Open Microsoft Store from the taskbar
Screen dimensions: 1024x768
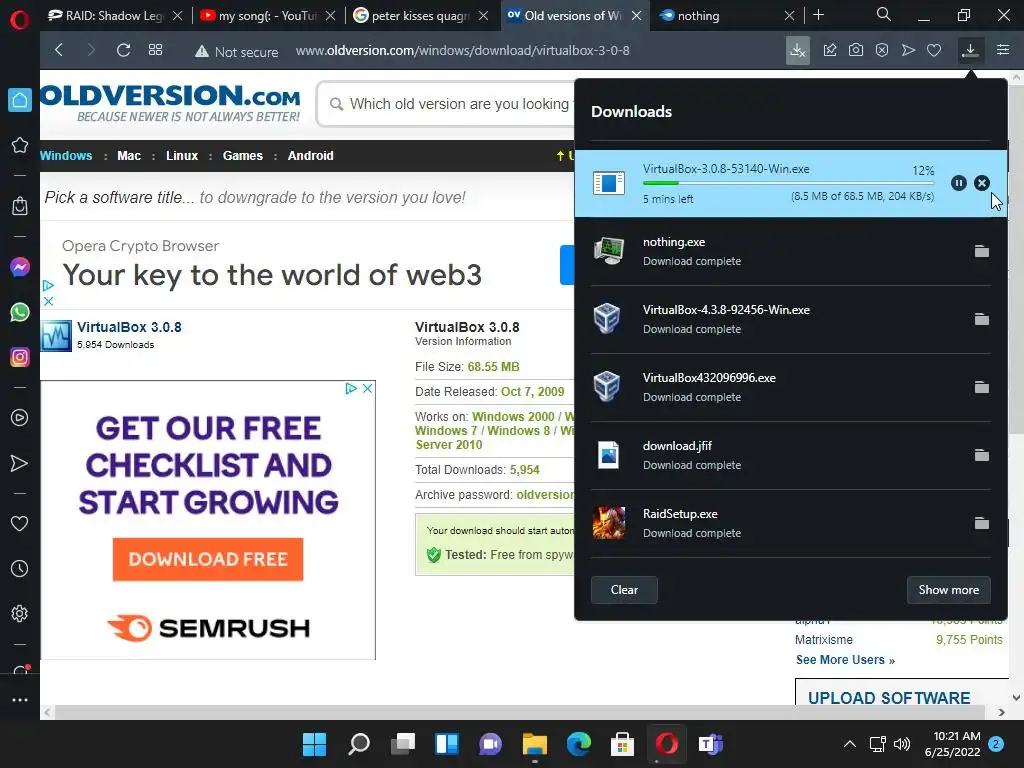622,744
